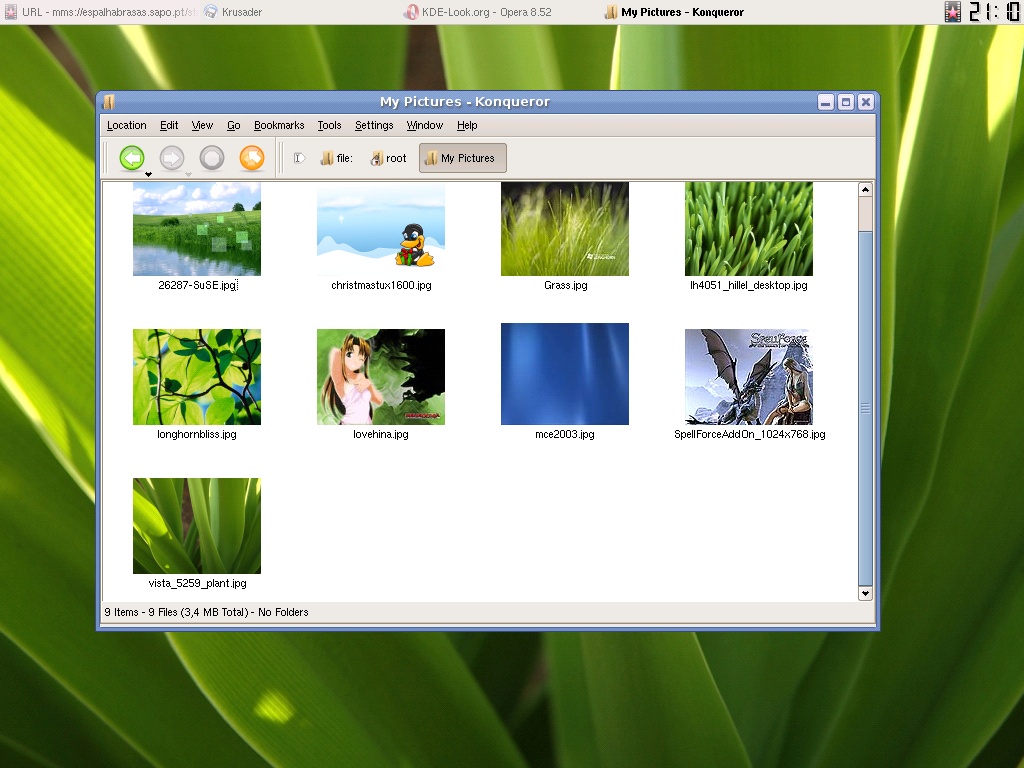Screen dimensions: 1024x768
Task: Select the Grass.jpg thumbnail
Action: pyautogui.click(x=565, y=229)
